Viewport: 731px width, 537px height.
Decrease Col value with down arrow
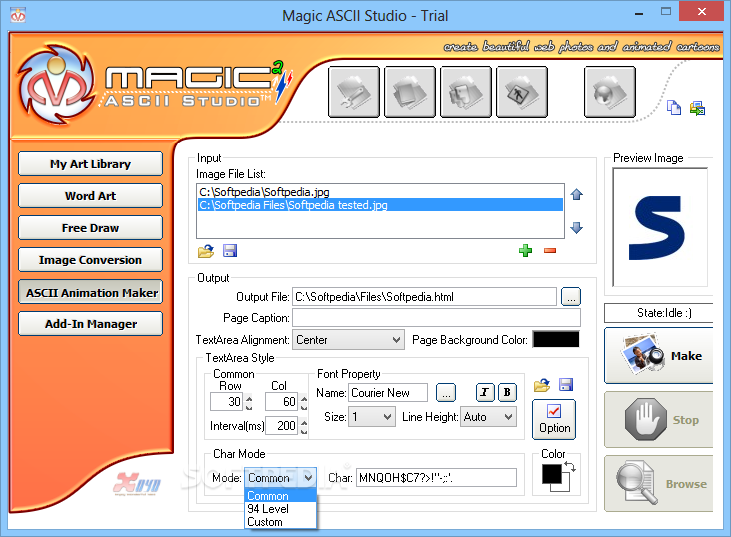coord(304,407)
